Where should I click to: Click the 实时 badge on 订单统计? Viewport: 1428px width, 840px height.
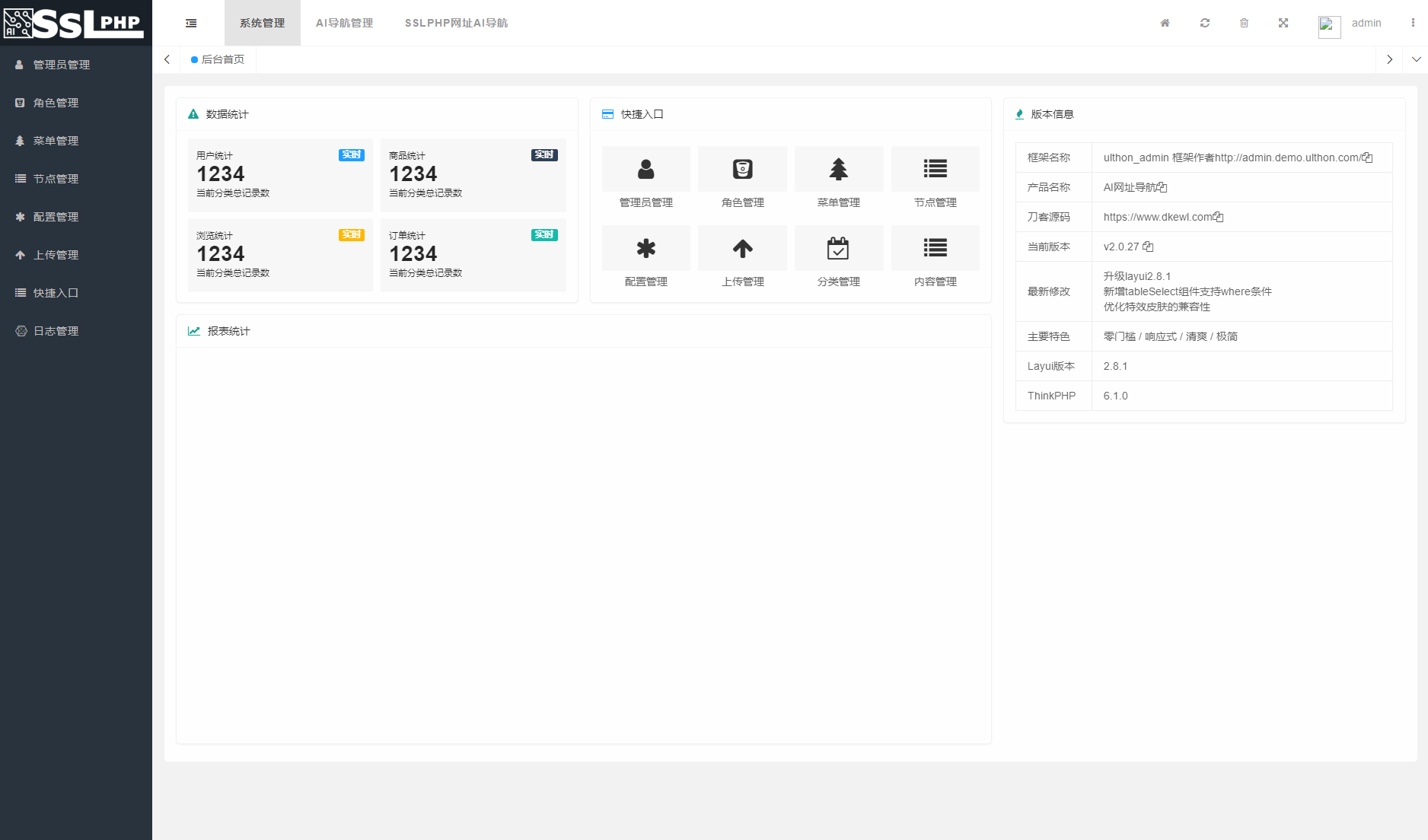point(543,235)
